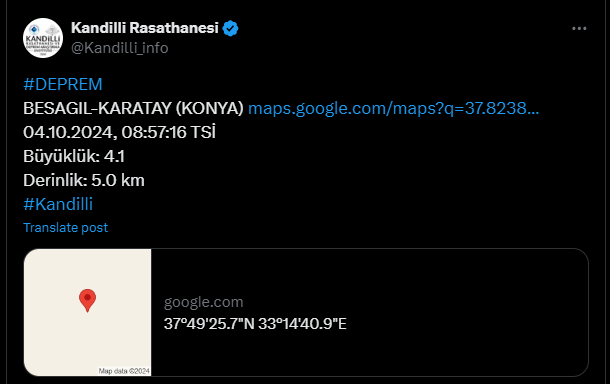Click the @Kandilli_info handle
610x384 pixels.
(119, 48)
